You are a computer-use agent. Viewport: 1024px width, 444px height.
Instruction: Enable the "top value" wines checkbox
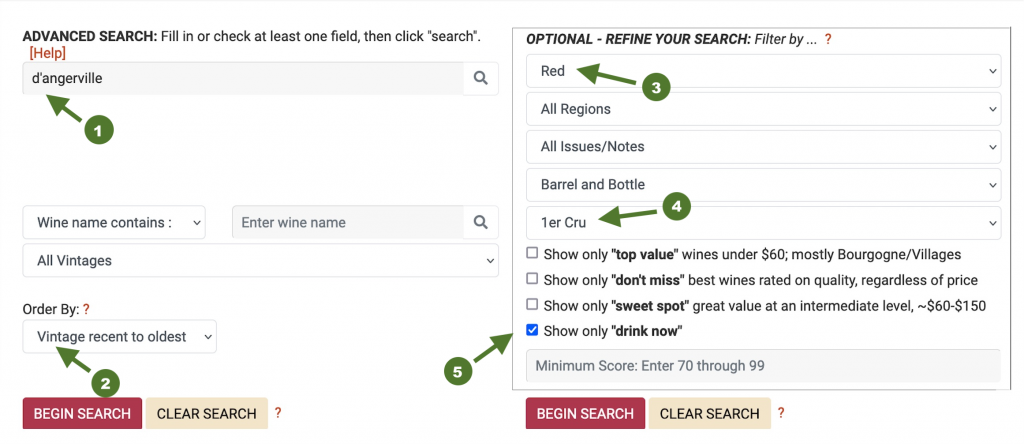click(x=532, y=253)
